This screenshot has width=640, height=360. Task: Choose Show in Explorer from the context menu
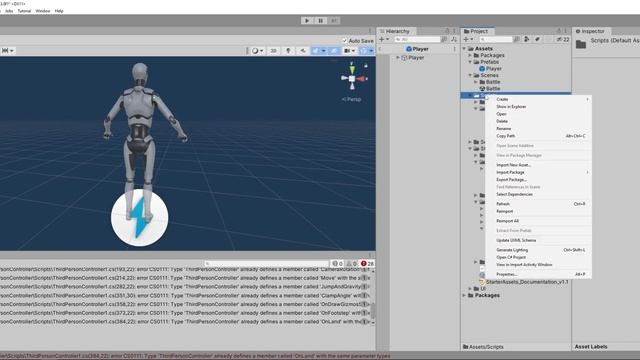(x=538, y=107)
